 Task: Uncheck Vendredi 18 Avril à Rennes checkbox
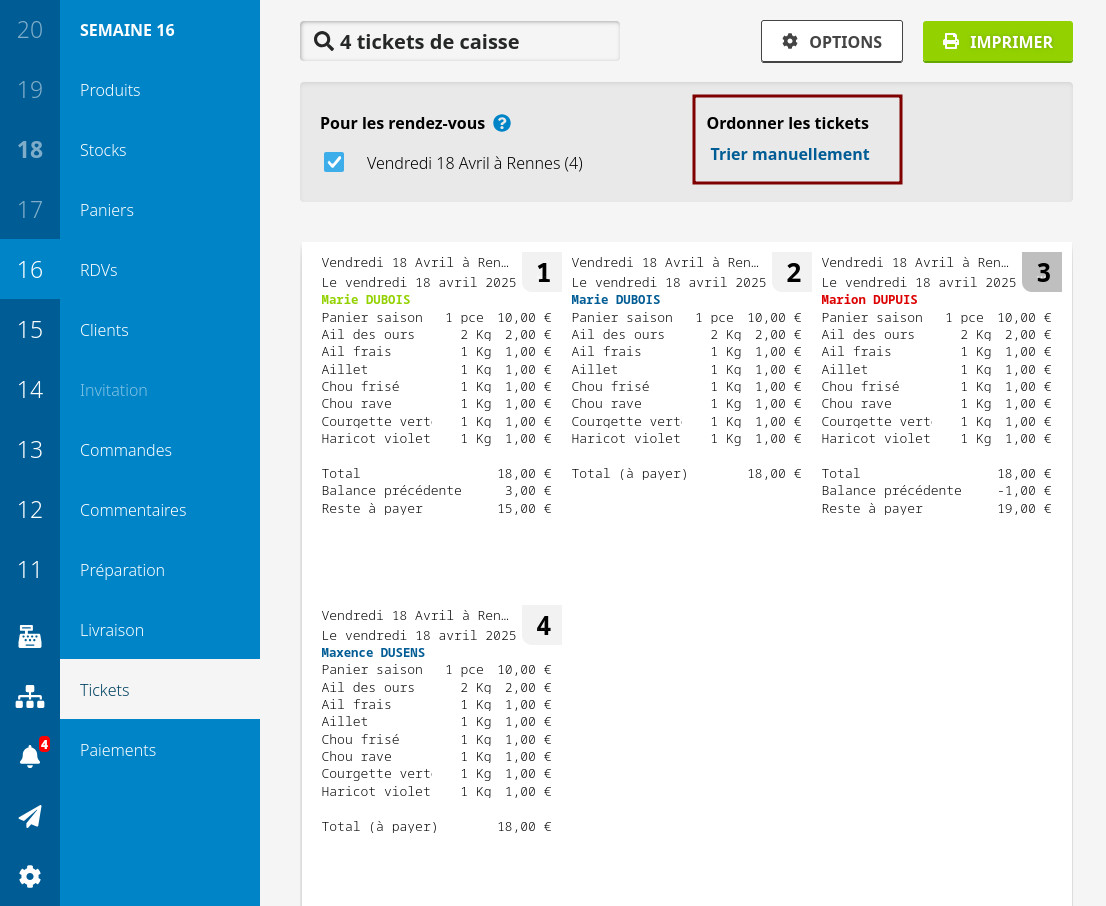click(334, 162)
